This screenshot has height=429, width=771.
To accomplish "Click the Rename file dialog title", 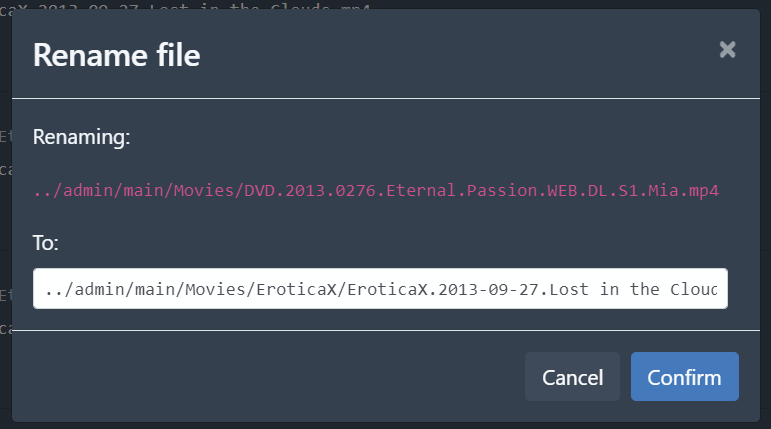I will tap(116, 55).
